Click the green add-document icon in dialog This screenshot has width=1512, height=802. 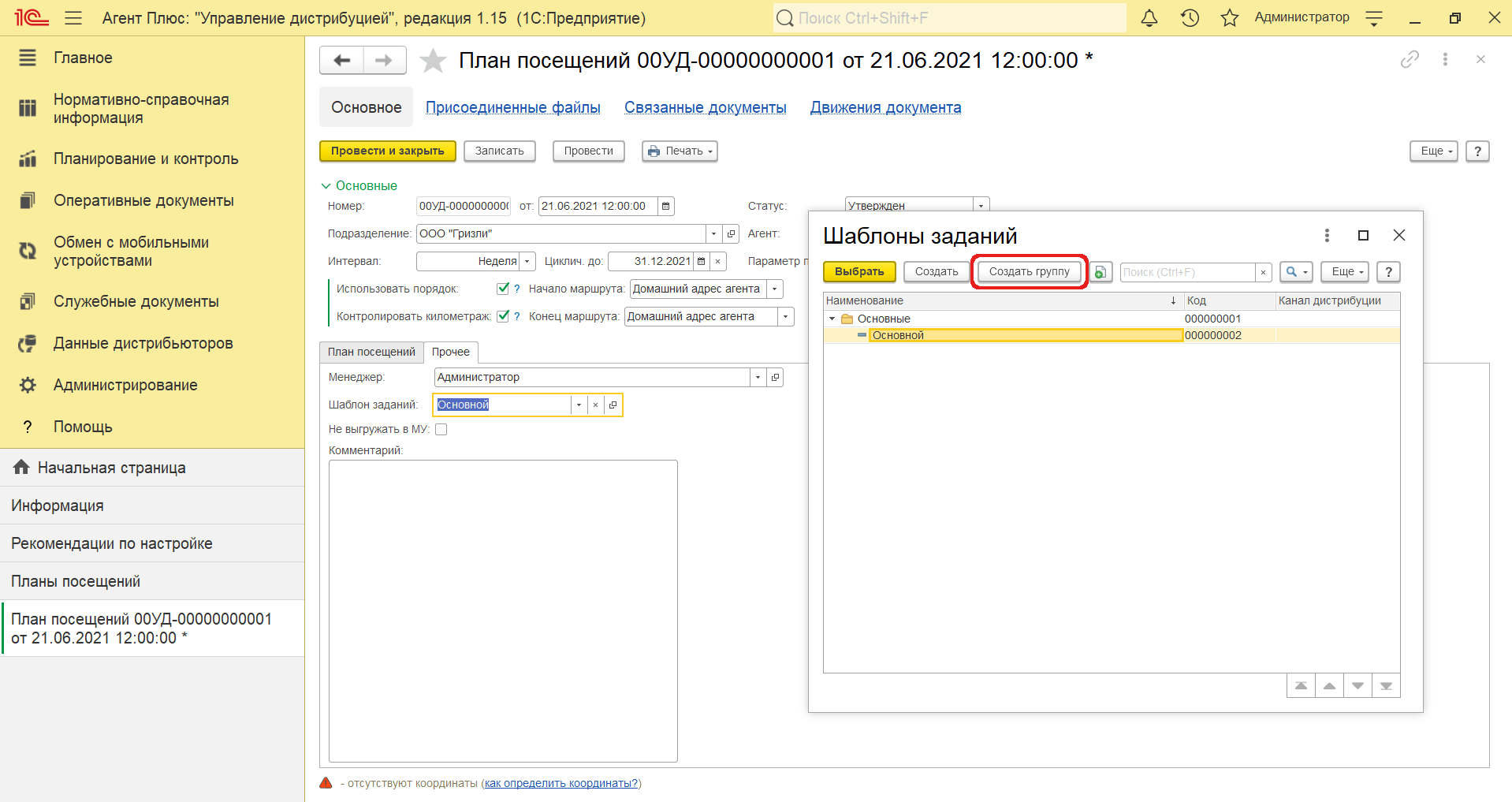coord(1101,272)
